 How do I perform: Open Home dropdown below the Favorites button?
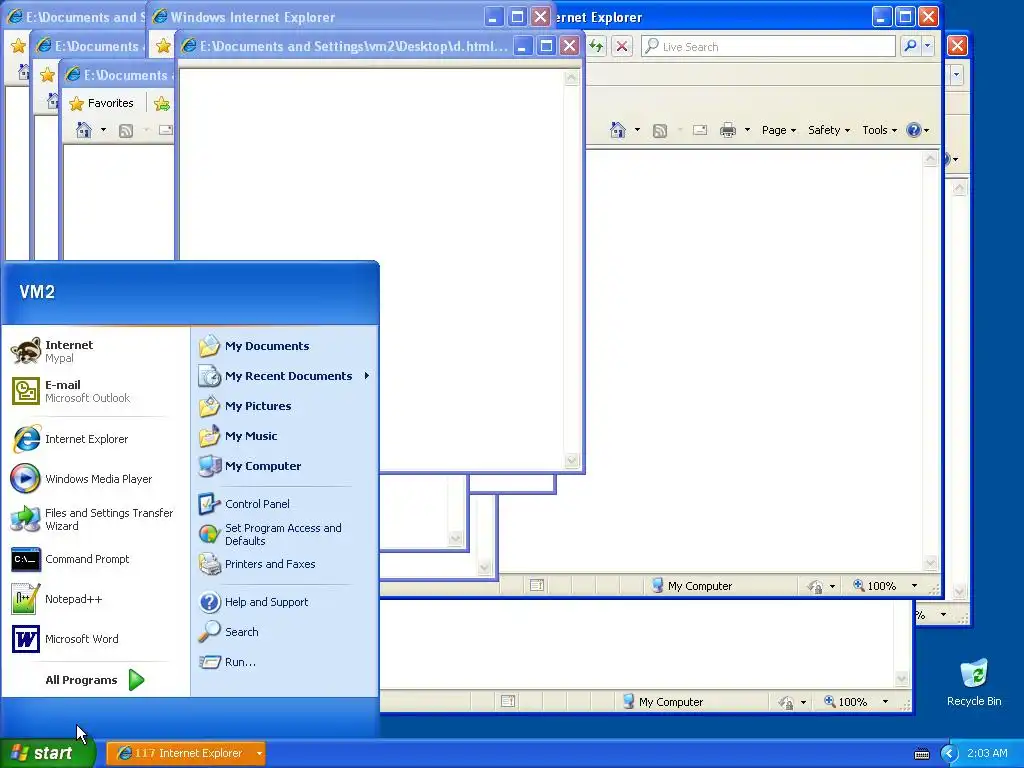(103, 130)
